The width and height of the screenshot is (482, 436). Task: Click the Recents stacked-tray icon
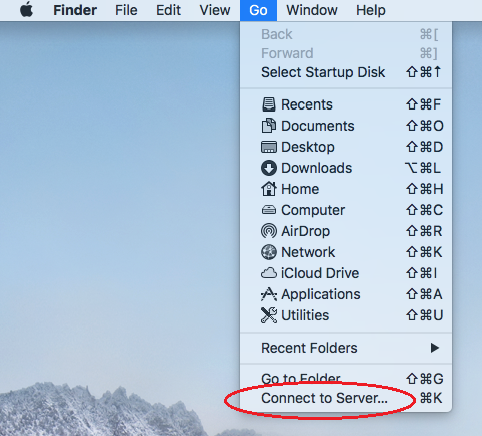click(x=268, y=104)
